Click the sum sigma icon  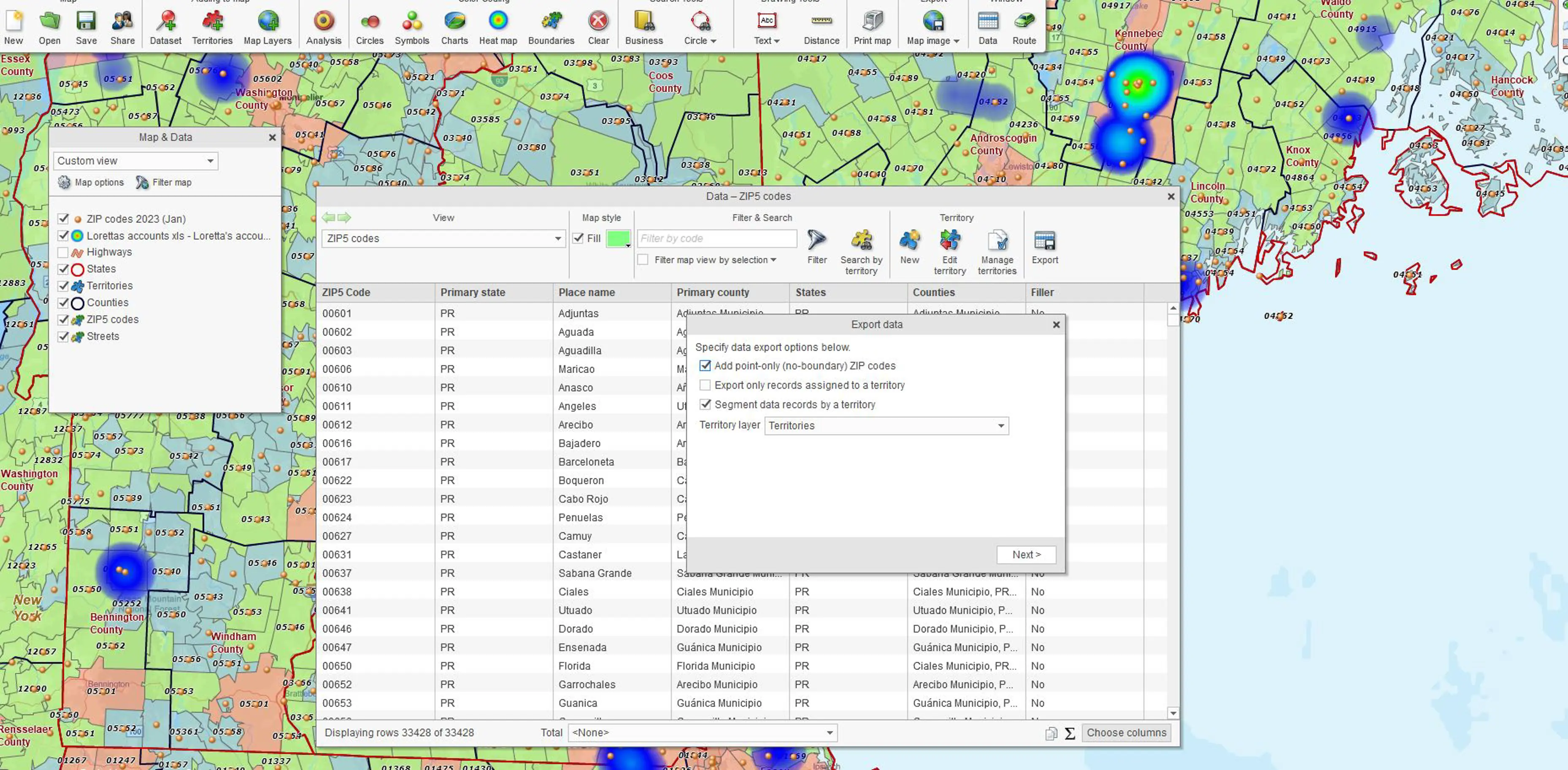tap(1070, 733)
